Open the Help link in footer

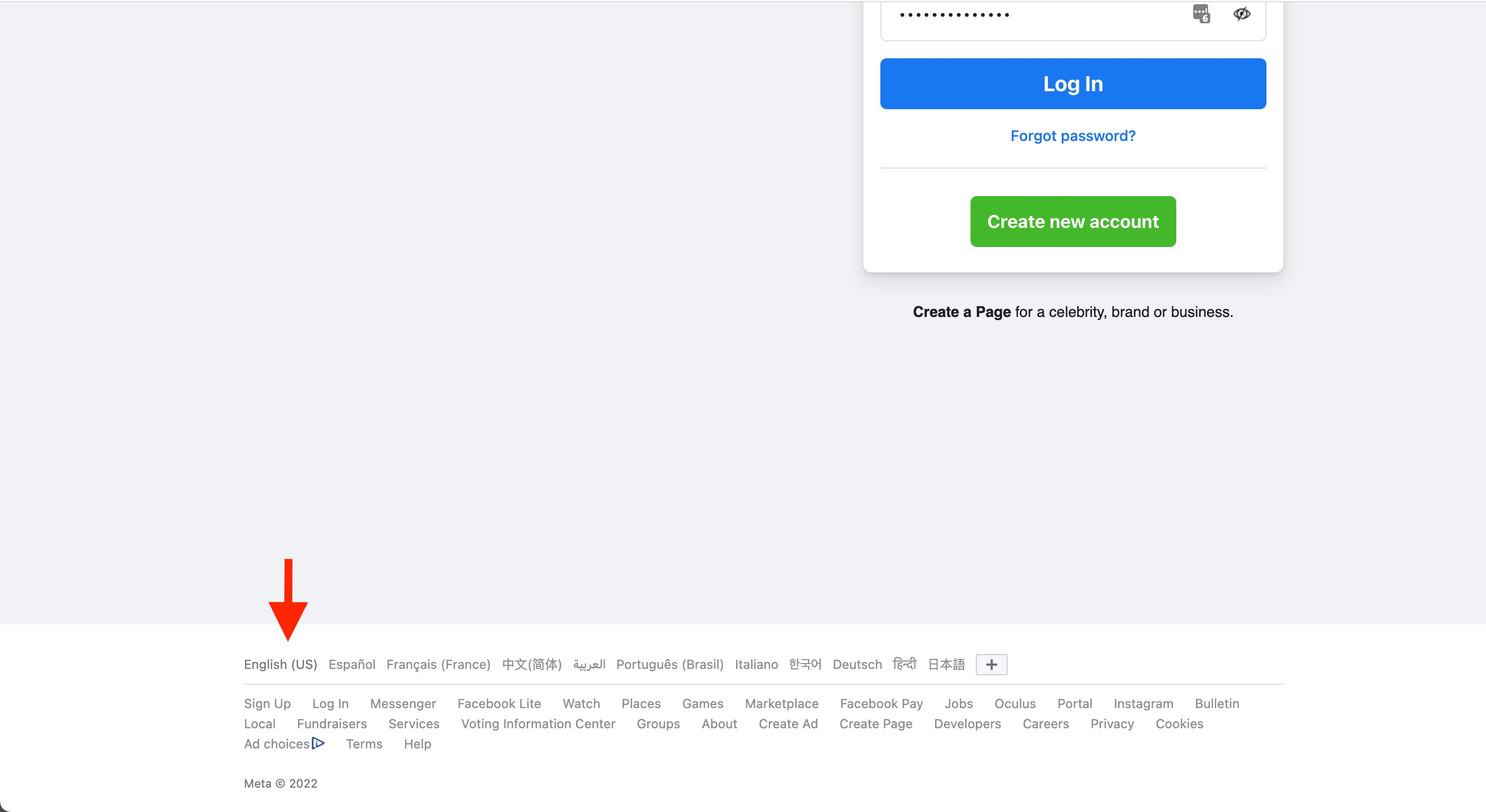(x=417, y=744)
